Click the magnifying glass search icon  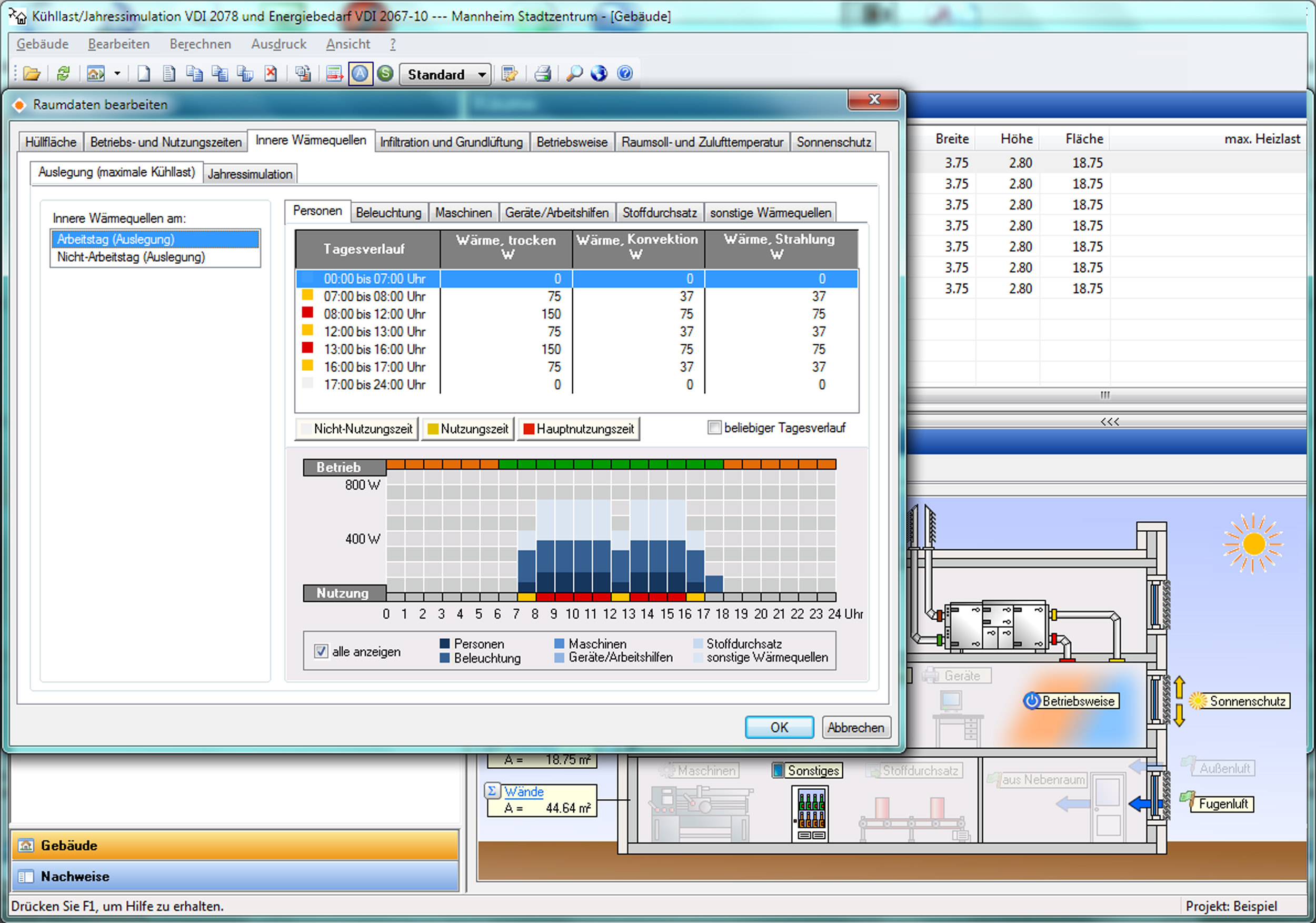coord(574,74)
